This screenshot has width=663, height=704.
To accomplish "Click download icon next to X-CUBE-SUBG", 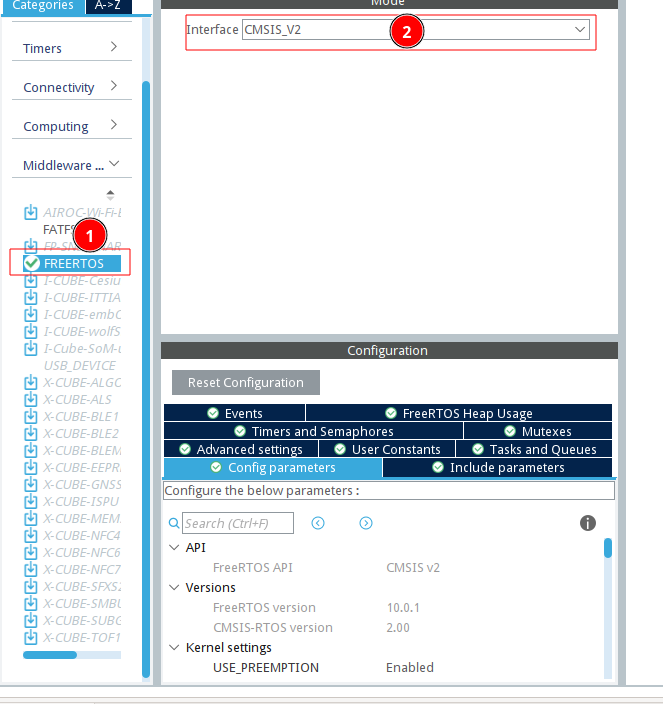I will point(31,621).
